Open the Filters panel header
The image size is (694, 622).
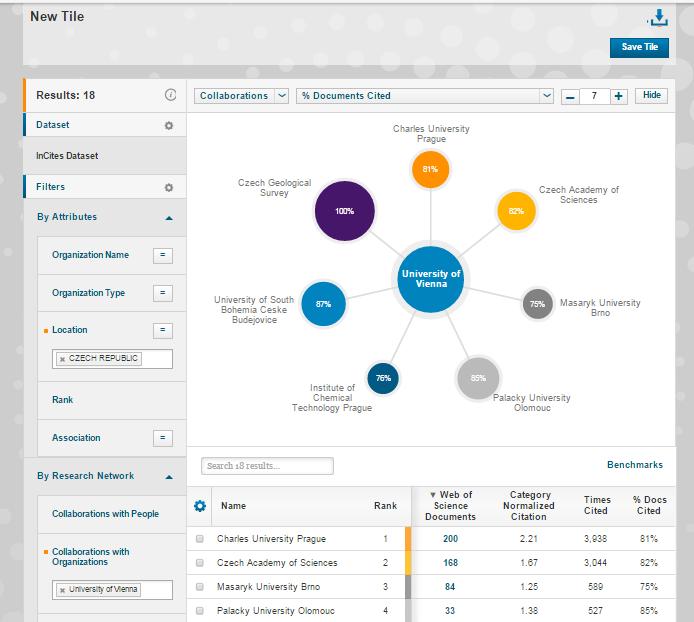tap(105, 187)
